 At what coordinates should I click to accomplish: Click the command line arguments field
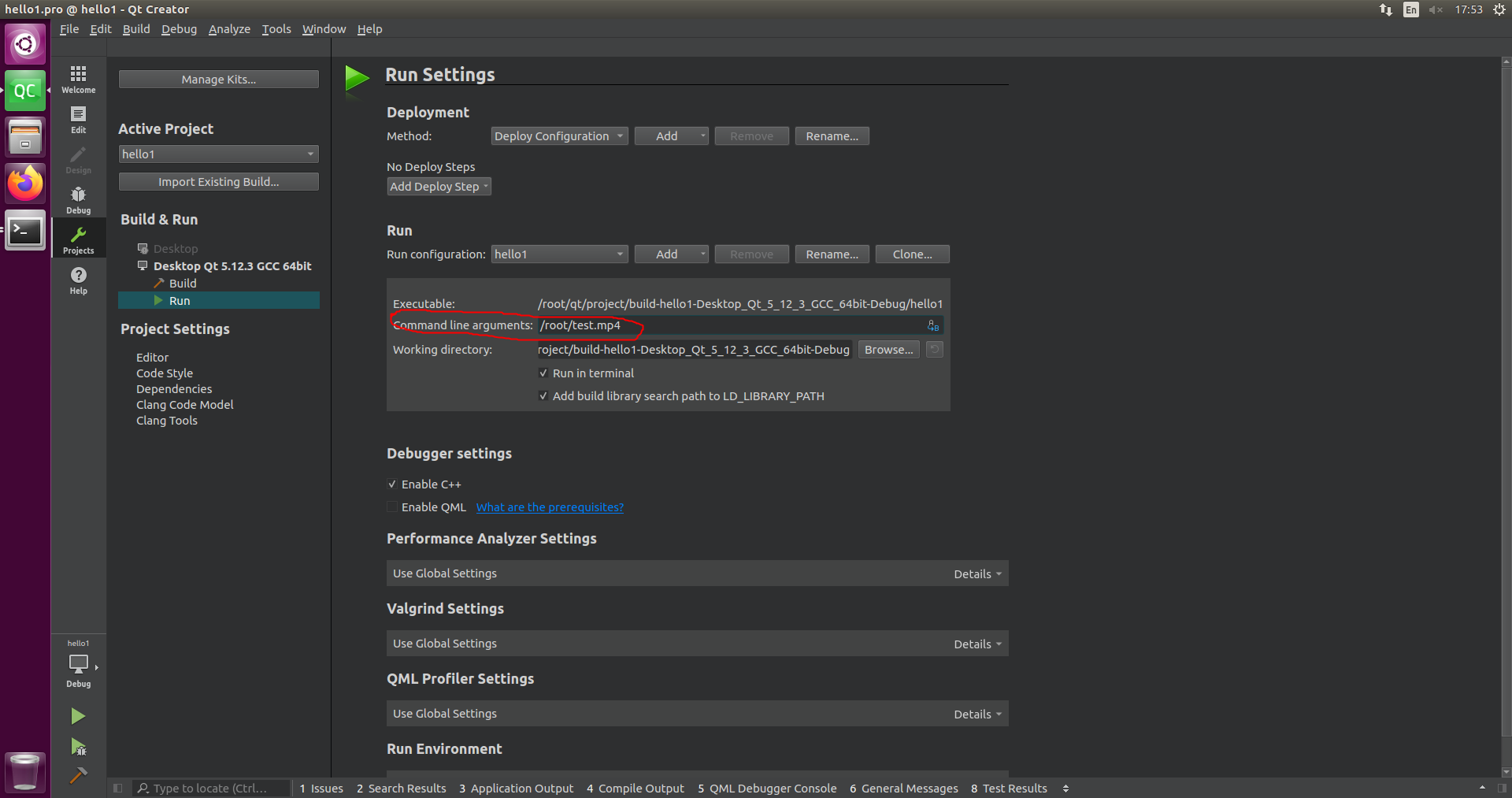coord(739,325)
